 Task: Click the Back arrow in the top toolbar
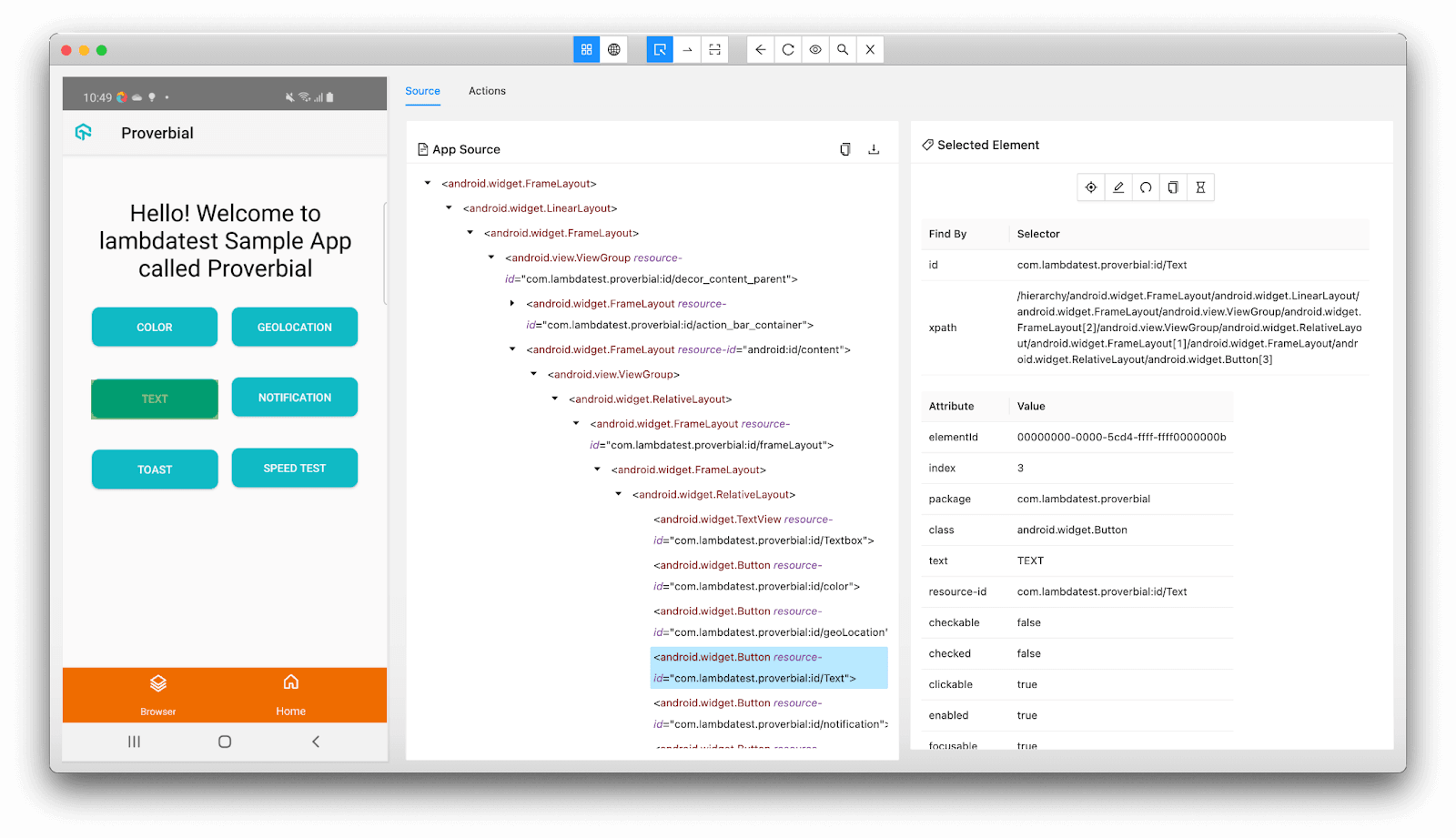coord(761,50)
